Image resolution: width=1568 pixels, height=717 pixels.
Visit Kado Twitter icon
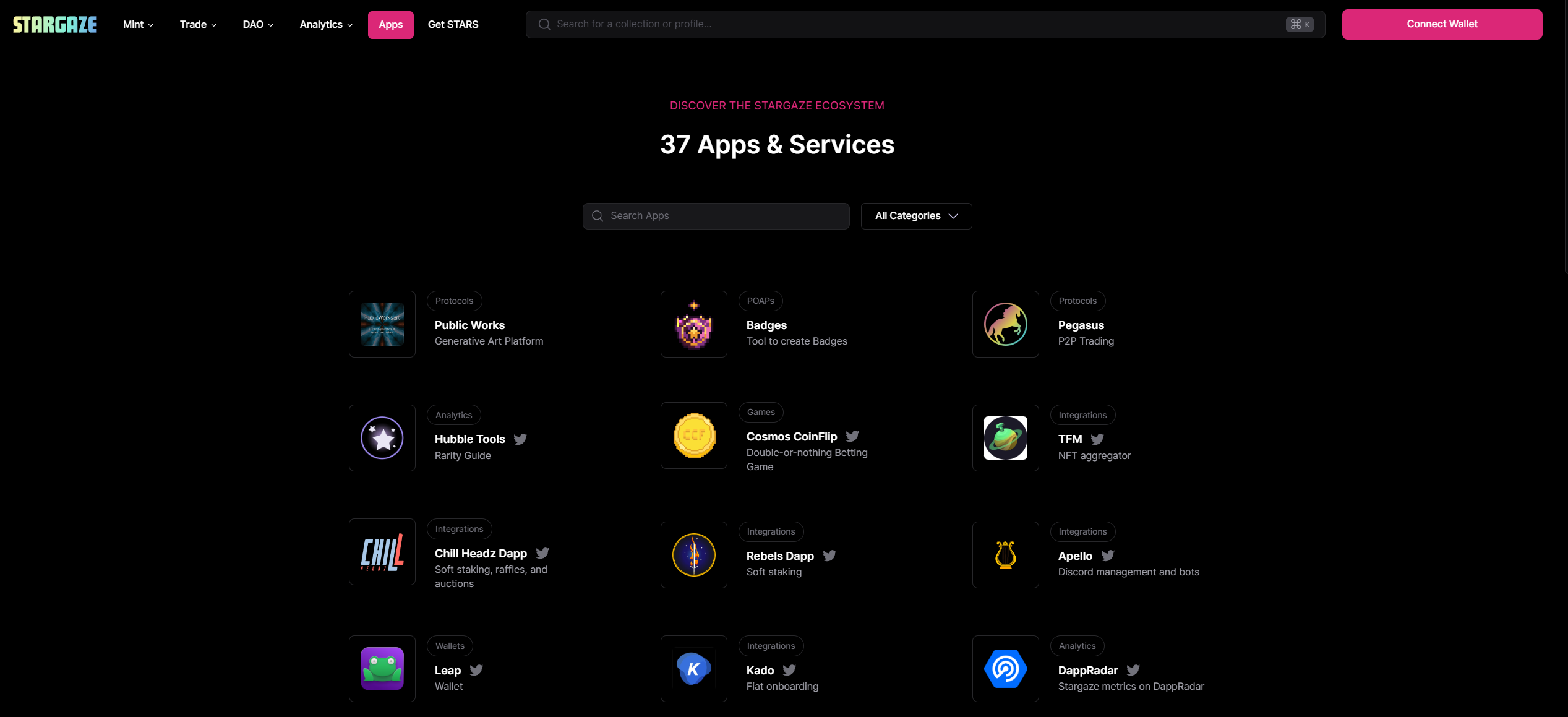pyautogui.click(x=789, y=670)
